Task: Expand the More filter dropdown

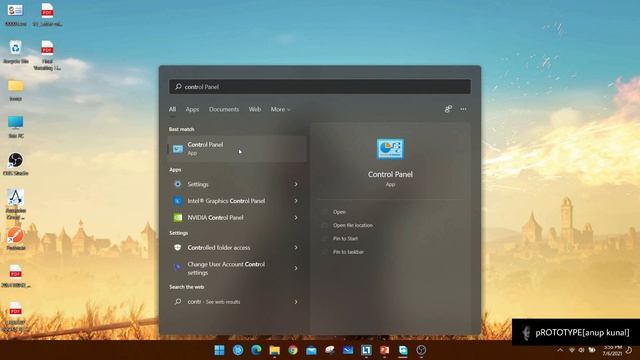Action: click(280, 109)
